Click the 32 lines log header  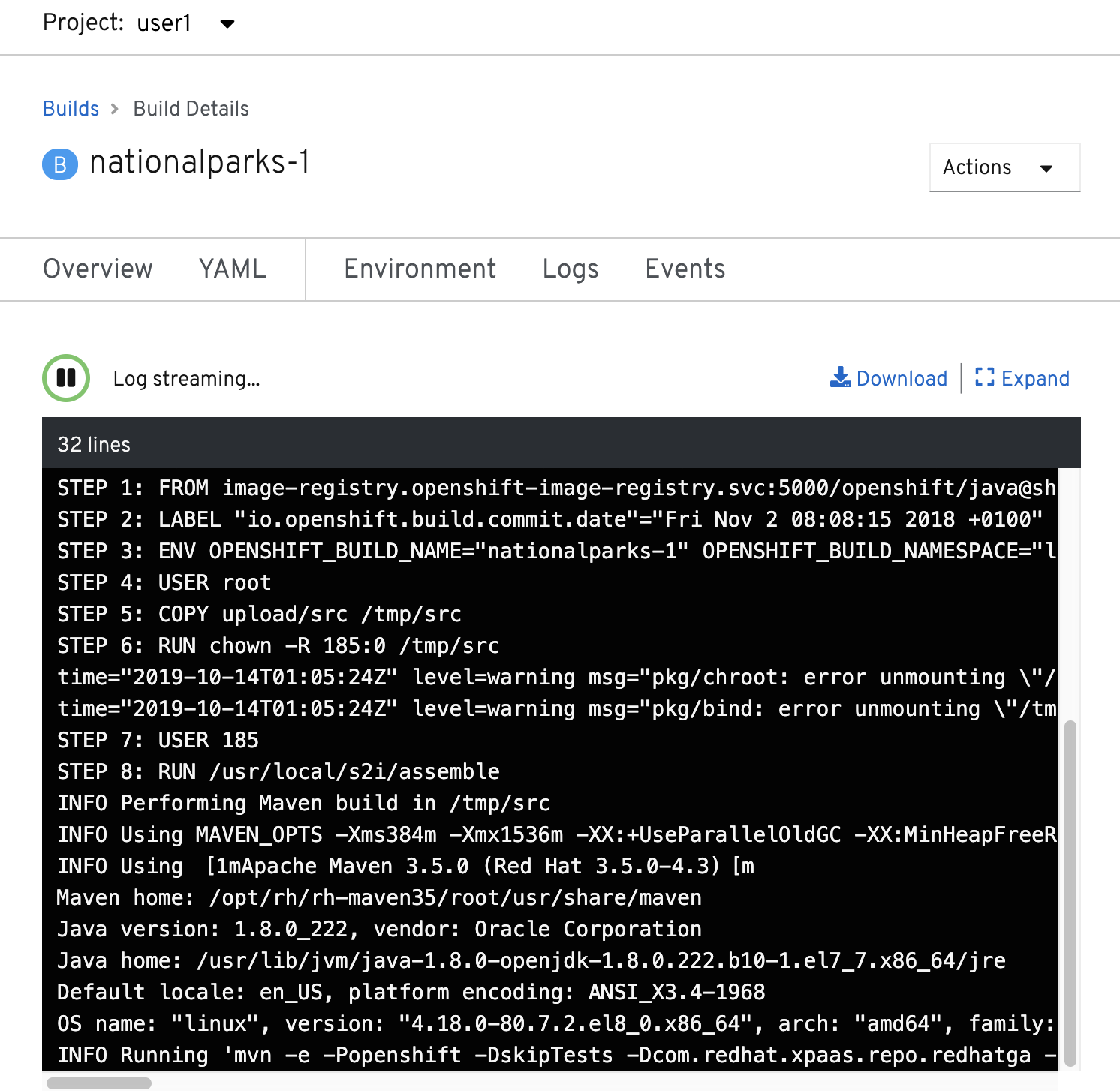point(94,444)
